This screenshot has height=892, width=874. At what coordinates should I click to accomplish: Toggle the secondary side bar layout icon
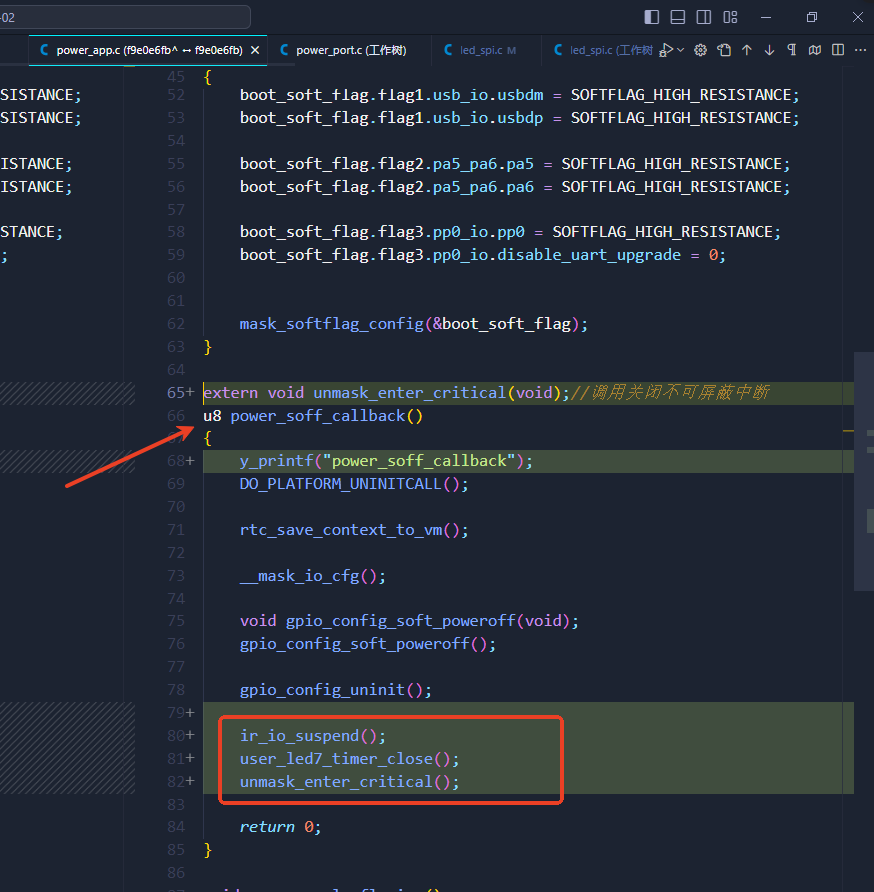click(x=704, y=17)
